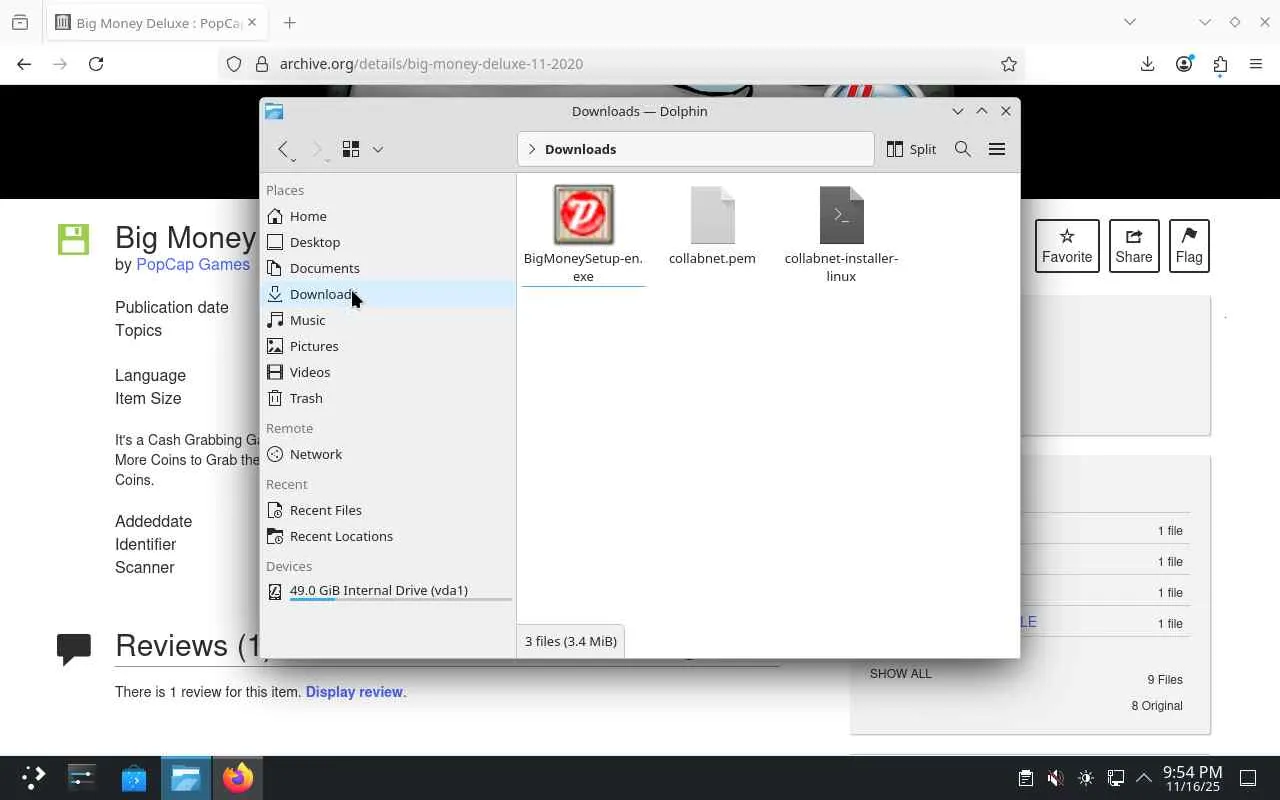Click Dolphin's forward navigation arrow
The width and height of the screenshot is (1280, 800).
pyautogui.click(x=317, y=149)
